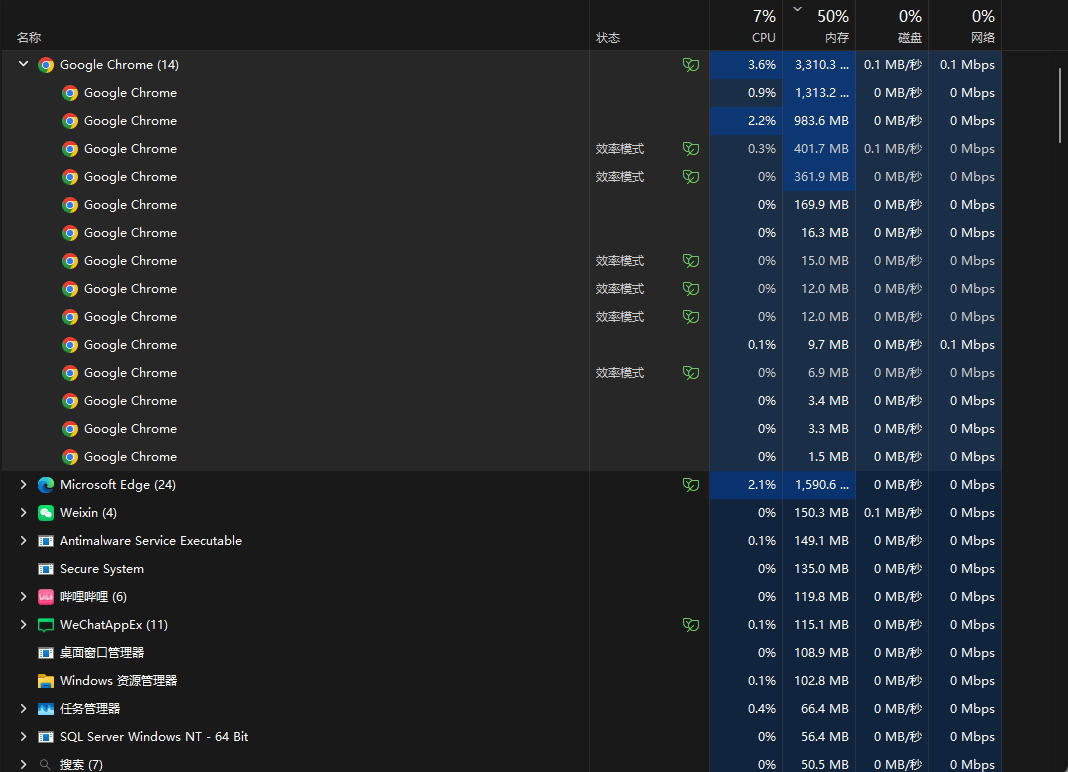Click the Secure System icon
Screen dimensions: 1068x772
[x=46, y=569]
